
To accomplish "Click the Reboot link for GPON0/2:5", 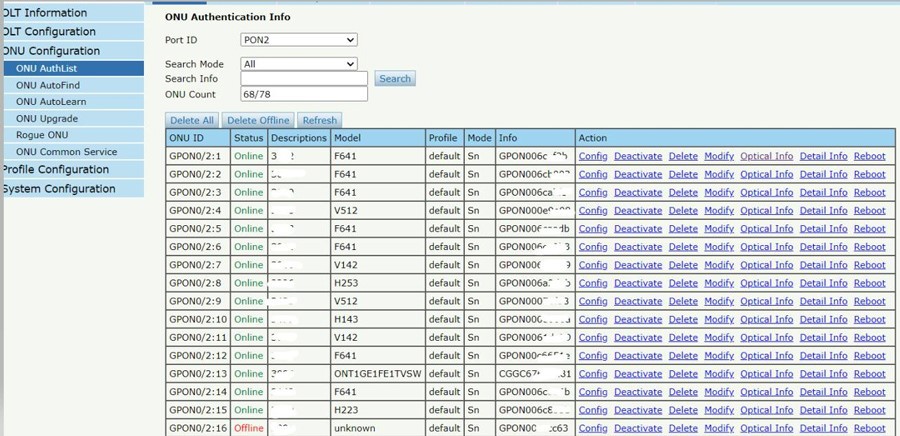I will 870,228.
